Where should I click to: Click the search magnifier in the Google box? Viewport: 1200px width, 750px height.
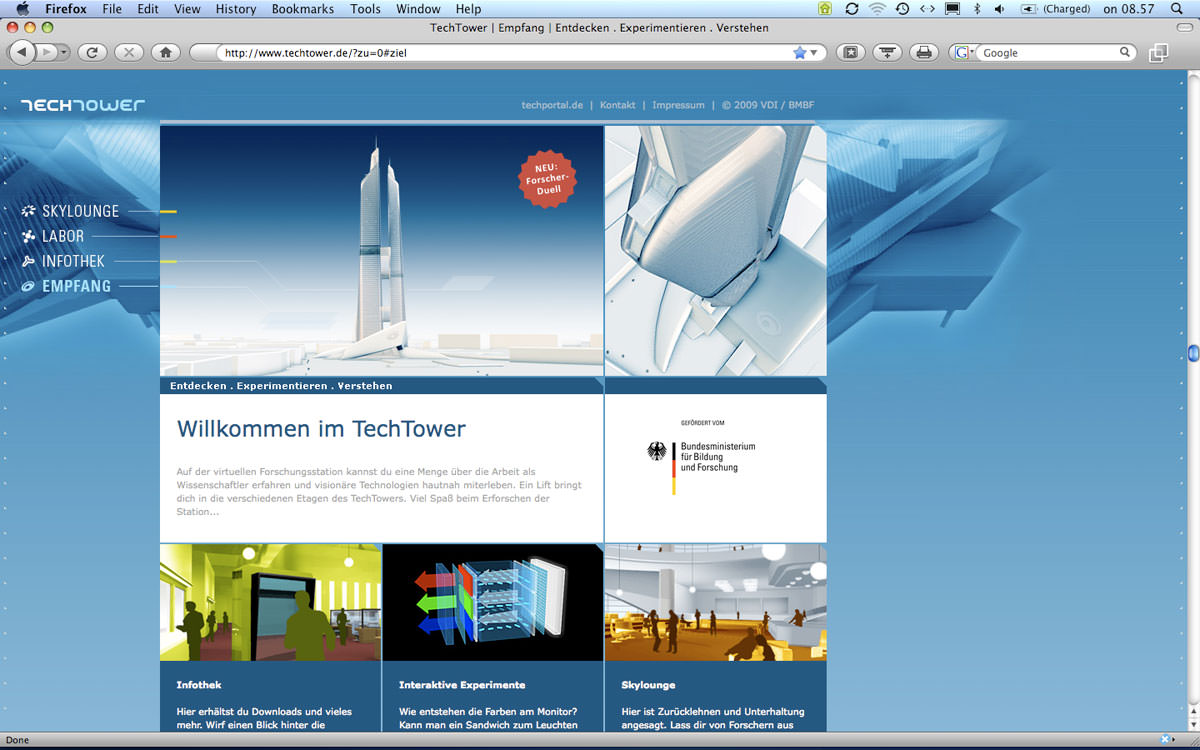coord(1125,52)
